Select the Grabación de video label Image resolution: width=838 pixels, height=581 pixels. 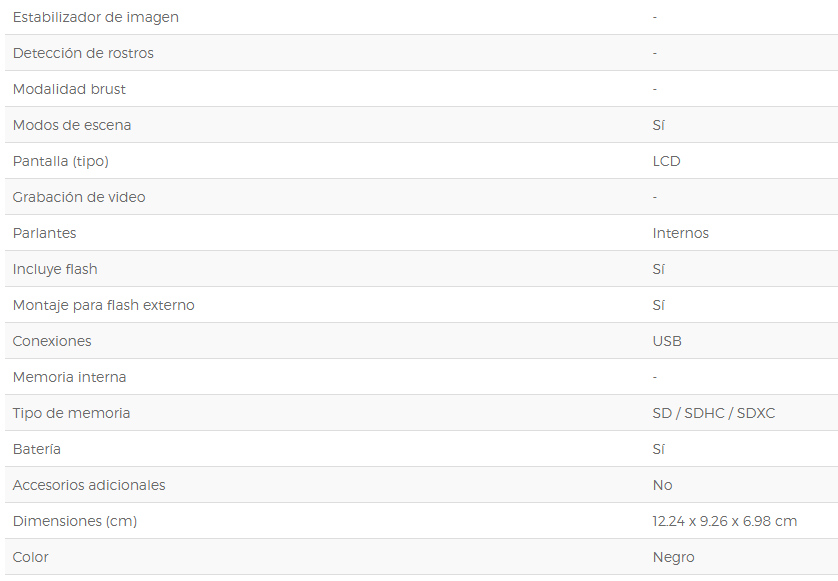[79, 197]
